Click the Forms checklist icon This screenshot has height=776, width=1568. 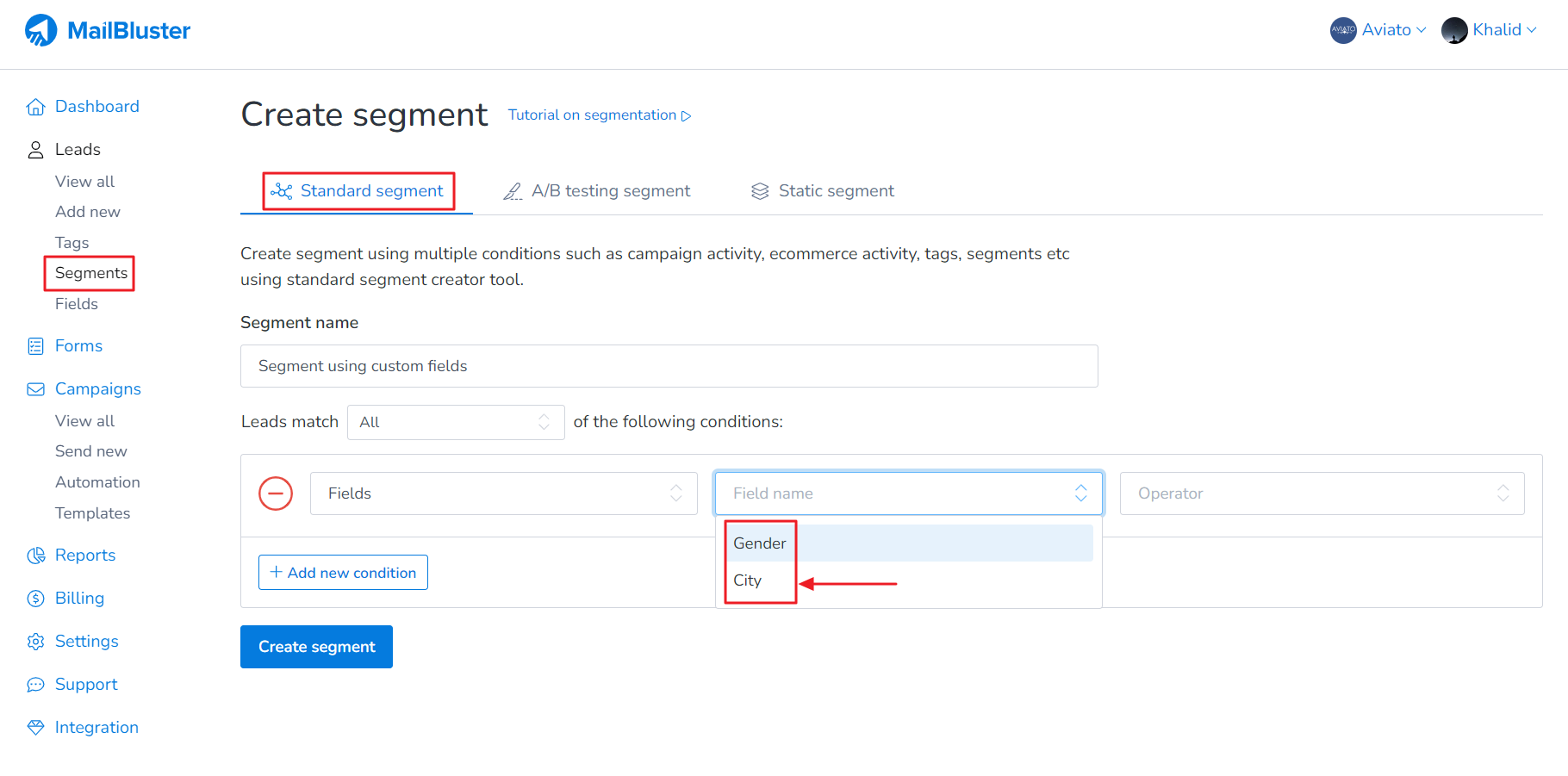[35, 346]
